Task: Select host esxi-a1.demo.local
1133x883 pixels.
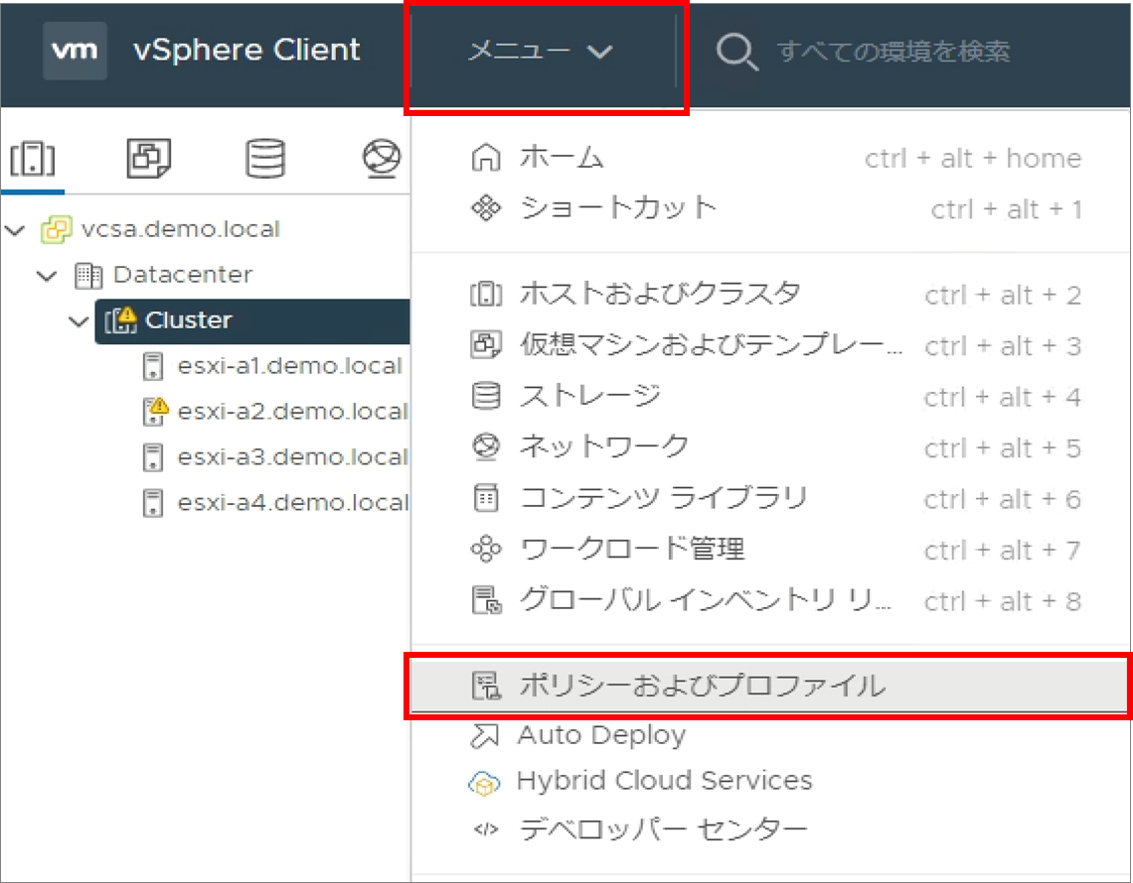Action: 289,366
